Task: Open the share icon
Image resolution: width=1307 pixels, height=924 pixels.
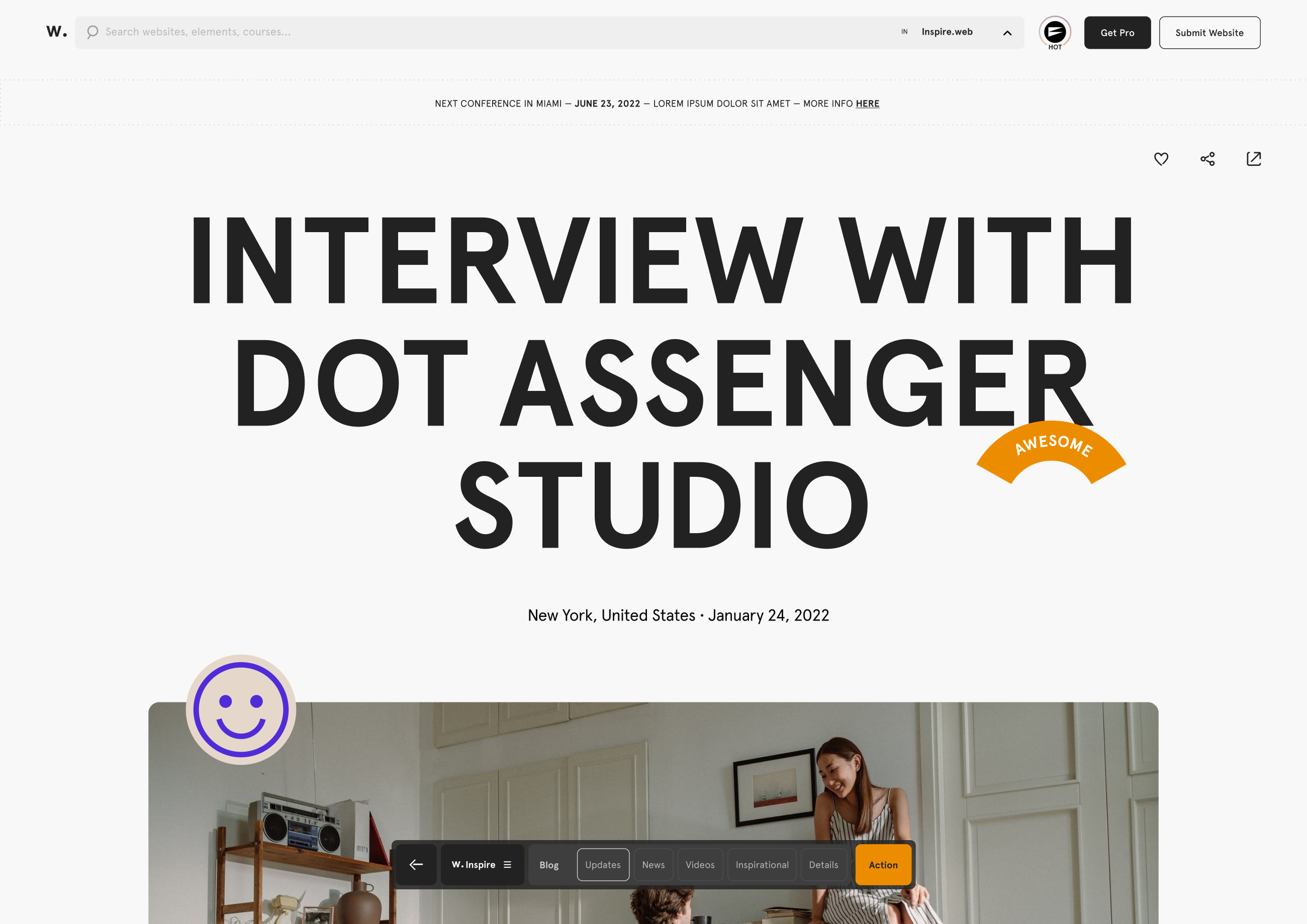Action: point(1207,159)
